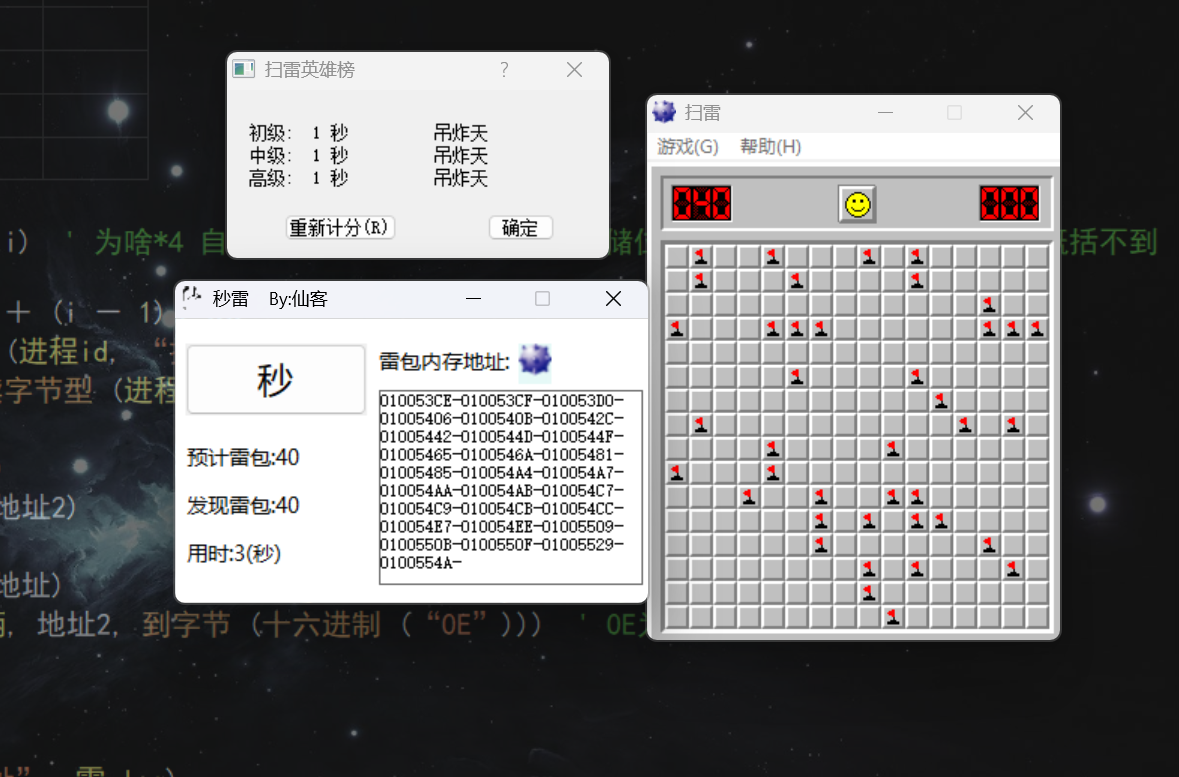Viewport: 1179px width, 777px height.
Task: Click the smiley face to restart the game
Action: tap(857, 204)
